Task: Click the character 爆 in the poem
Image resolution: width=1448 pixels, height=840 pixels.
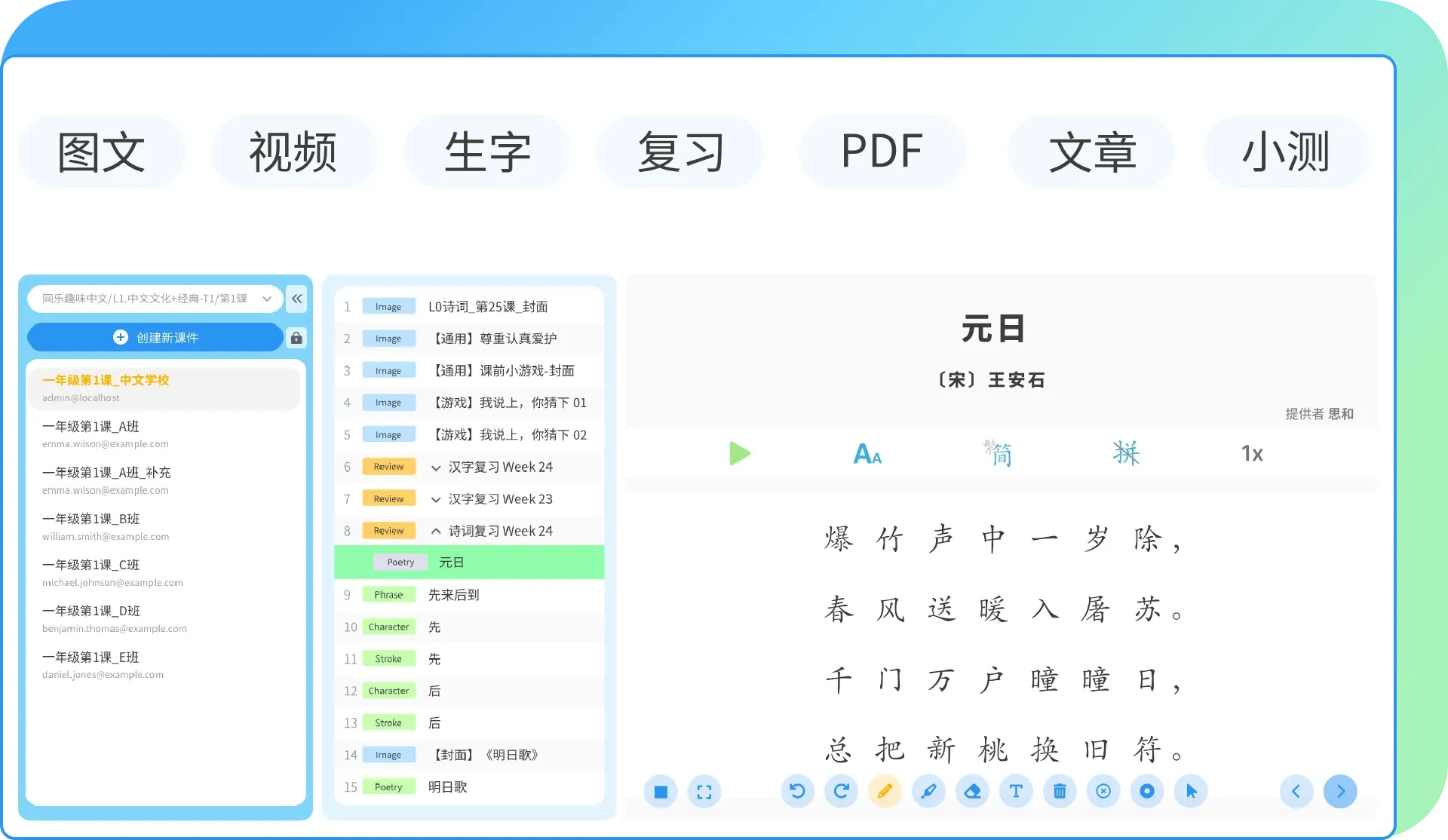Action: pyautogui.click(x=839, y=539)
